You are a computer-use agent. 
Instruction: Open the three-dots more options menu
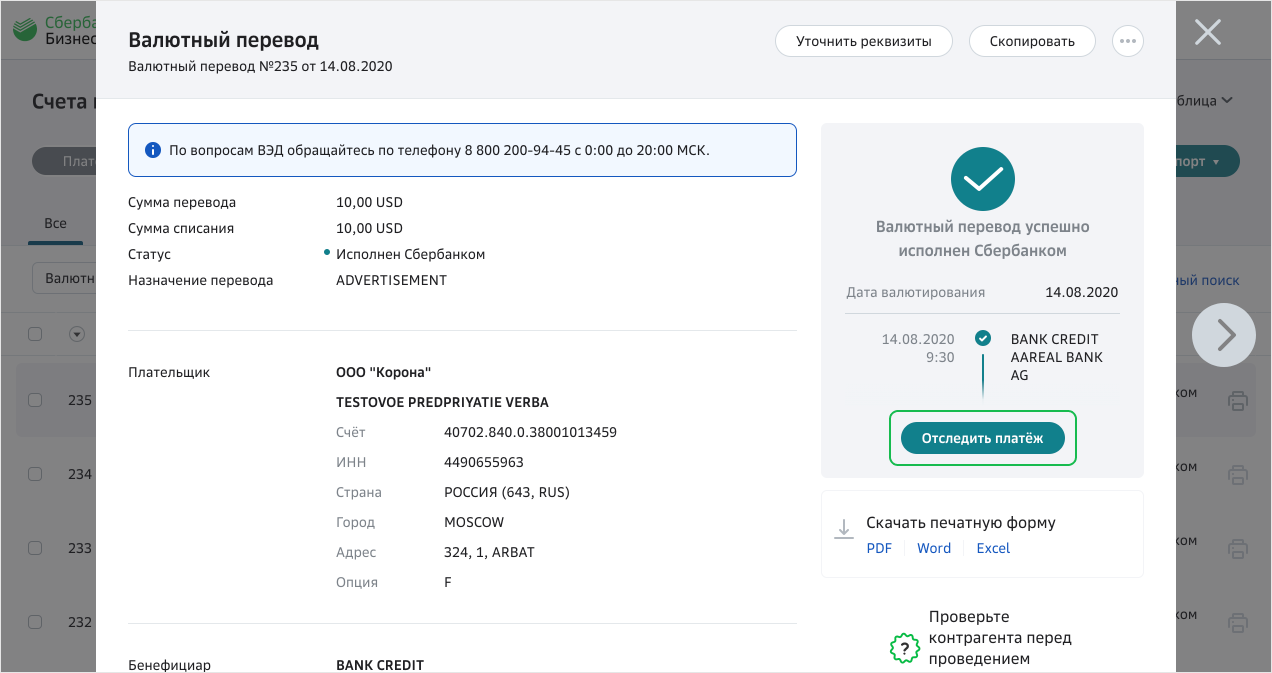[1128, 41]
